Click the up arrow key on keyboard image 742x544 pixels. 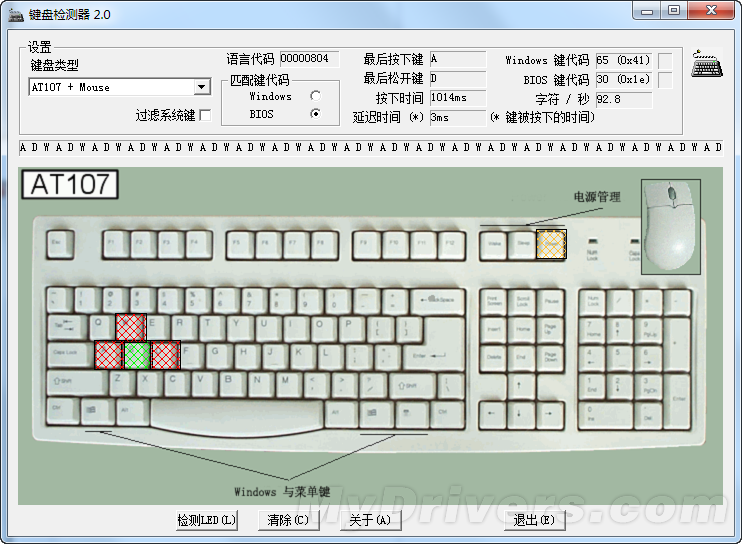click(x=521, y=387)
